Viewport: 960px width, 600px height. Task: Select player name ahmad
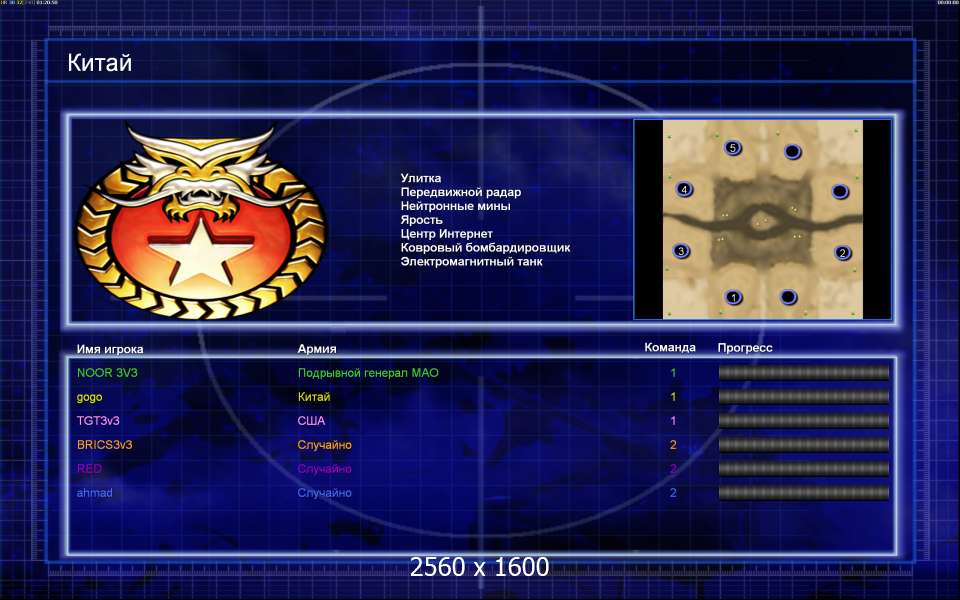(94, 492)
